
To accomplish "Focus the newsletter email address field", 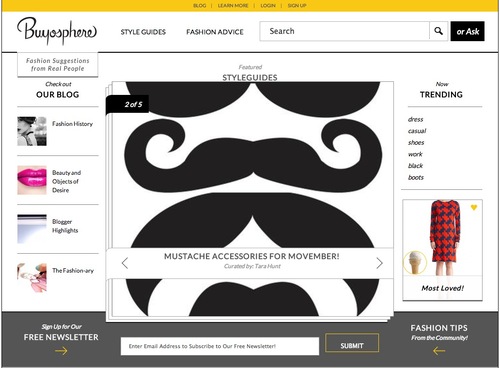I will 220,346.
